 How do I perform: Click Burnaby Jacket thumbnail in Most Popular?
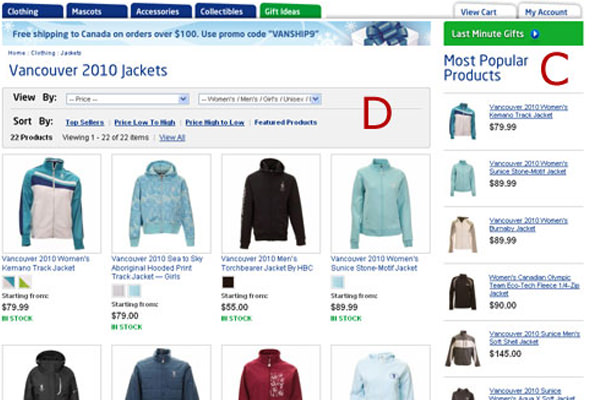[463, 234]
